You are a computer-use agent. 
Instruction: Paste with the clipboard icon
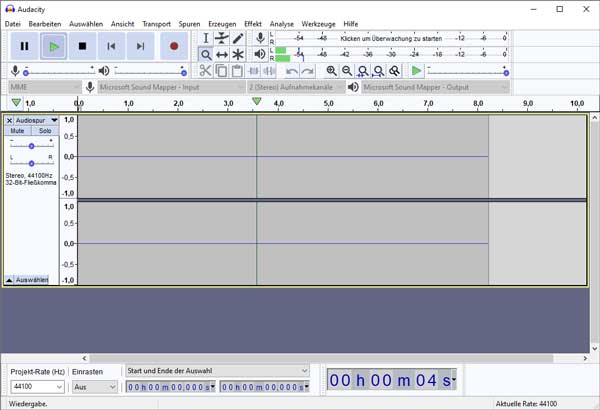(x=238, y=71)
